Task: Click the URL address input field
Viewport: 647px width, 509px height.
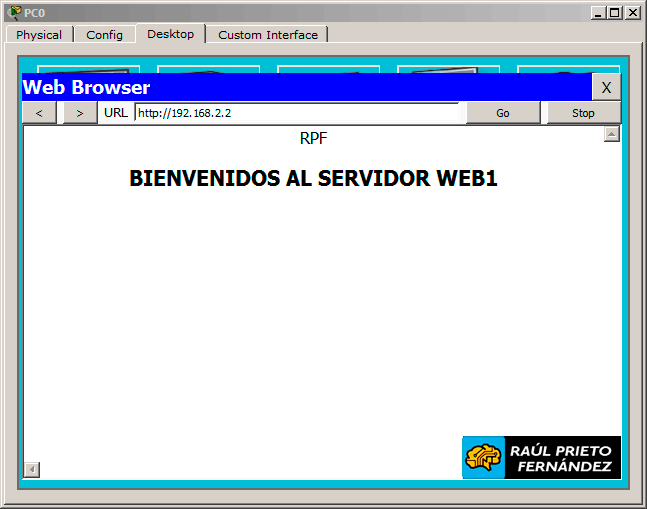Action: 300,113
